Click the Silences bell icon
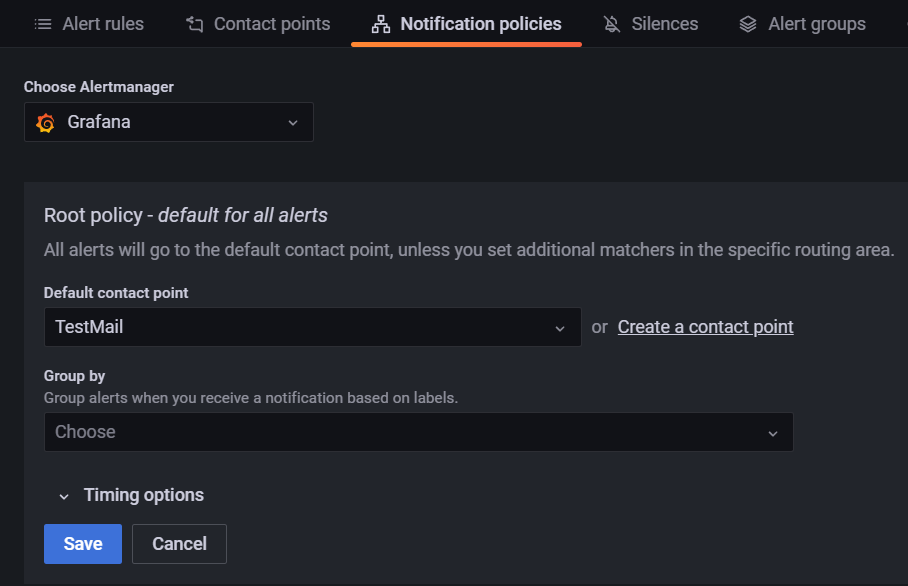Viewport: 908px width, 586px height. (x=612, y=24)
